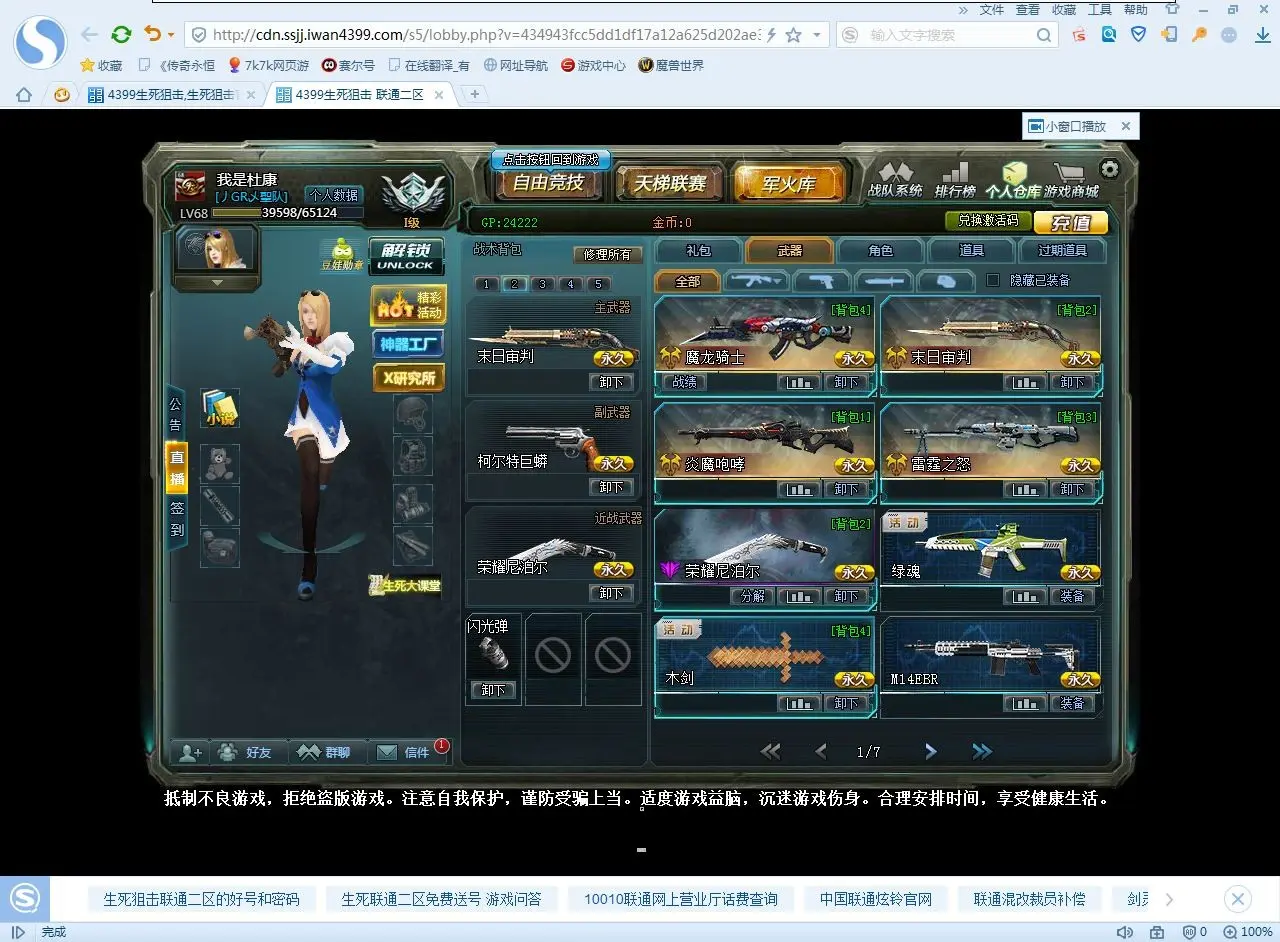Open the 个人仓库 personal warehouse icon
The height and width of the screenshot is (942, 1280).
point(1012,180)
